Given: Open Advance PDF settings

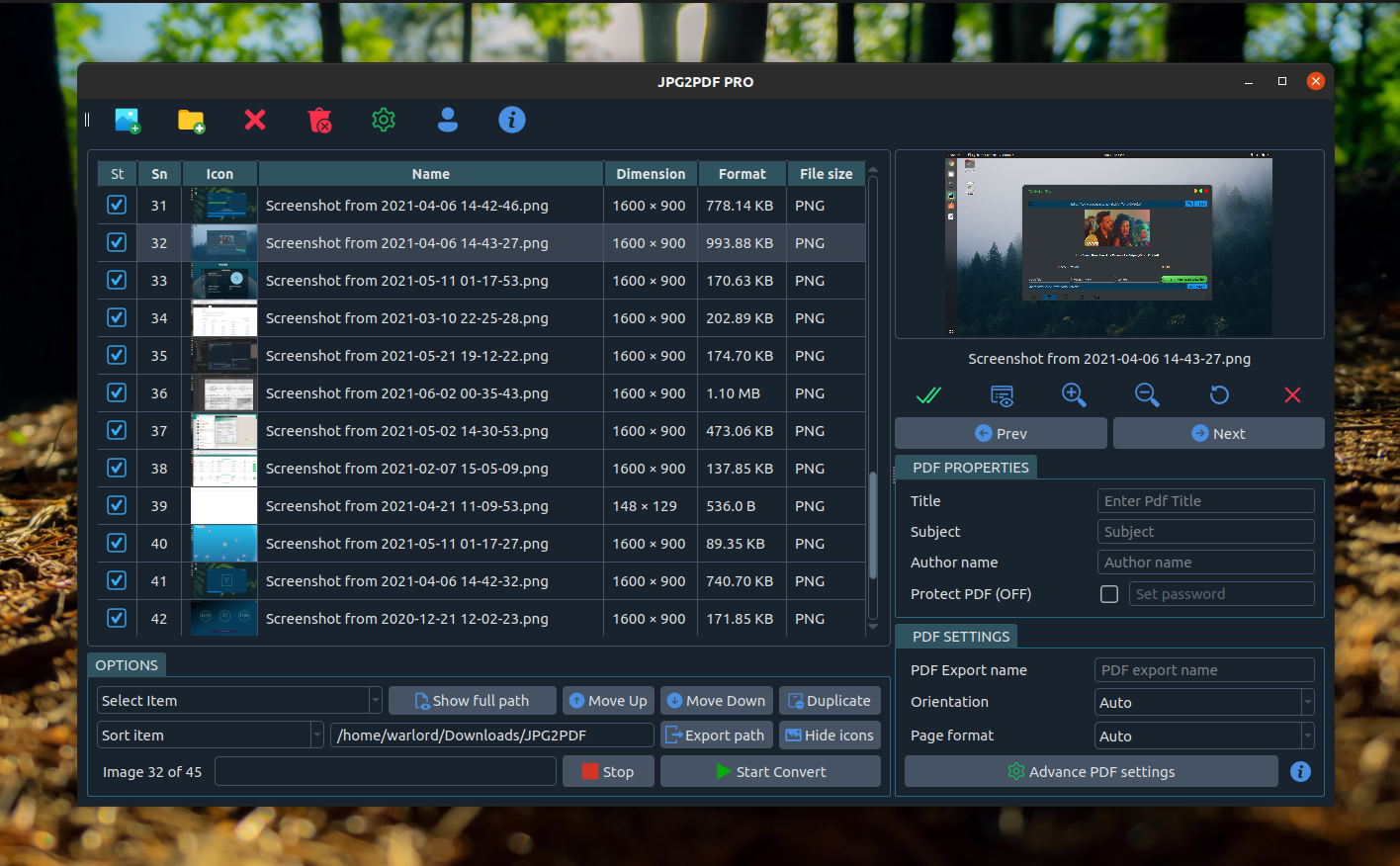Looking at the screenshot, I should coord(1092,771).
